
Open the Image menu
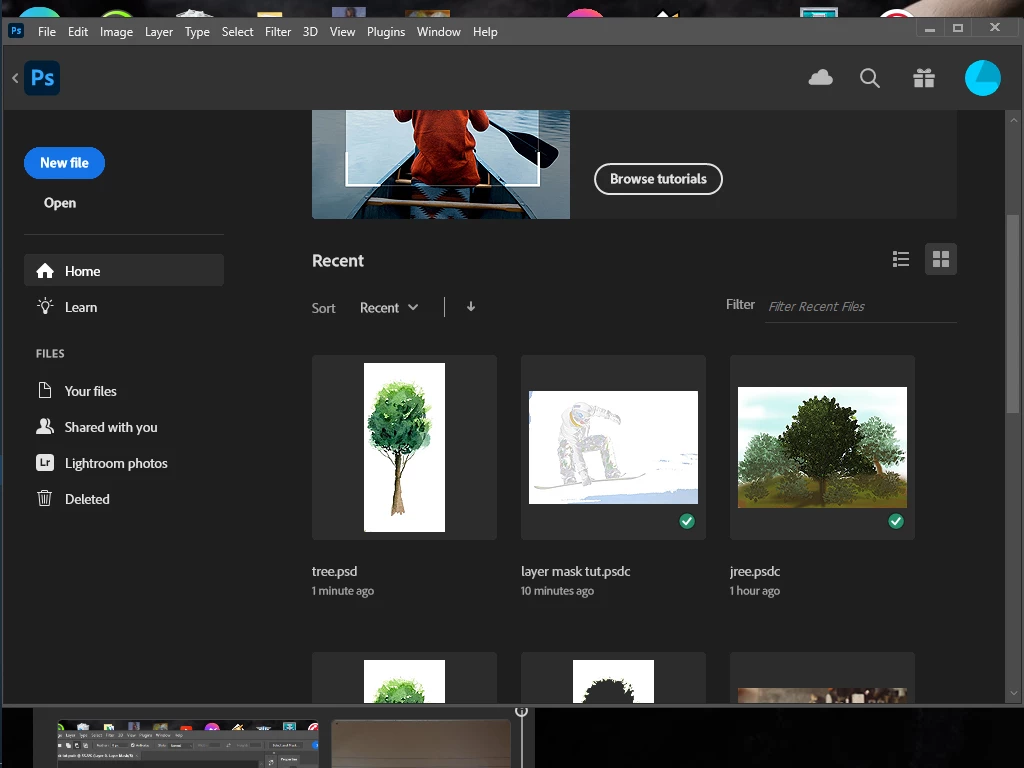pyautogui.click(x=116, y=31)
